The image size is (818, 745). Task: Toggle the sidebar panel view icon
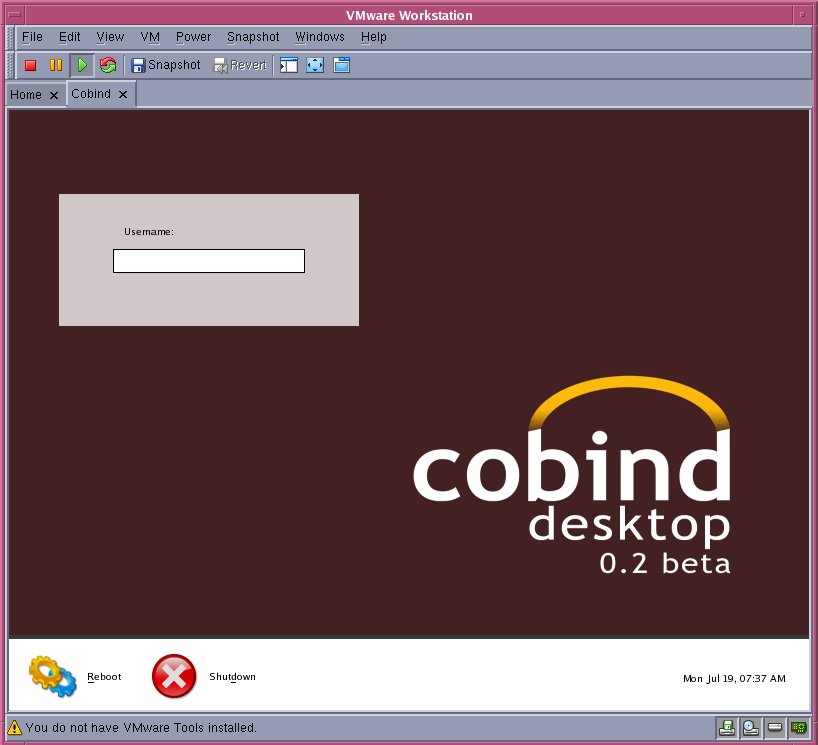click(289, 65)
